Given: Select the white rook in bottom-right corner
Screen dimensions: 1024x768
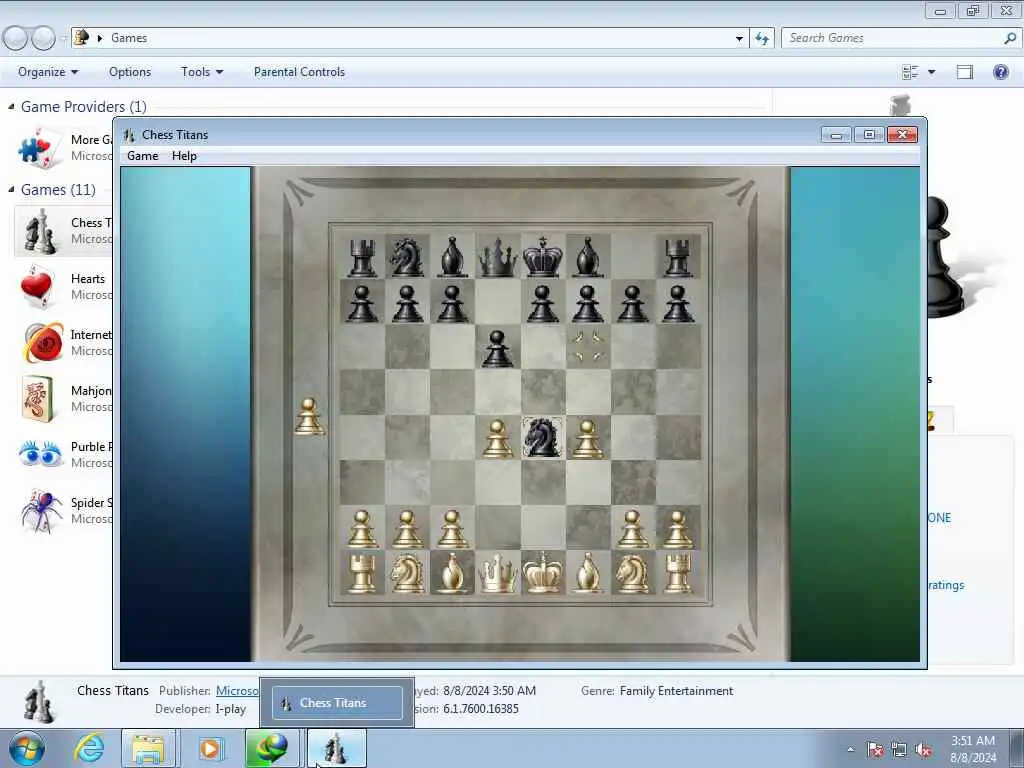Looking at the screenshot, I should (x=677, y=573).
